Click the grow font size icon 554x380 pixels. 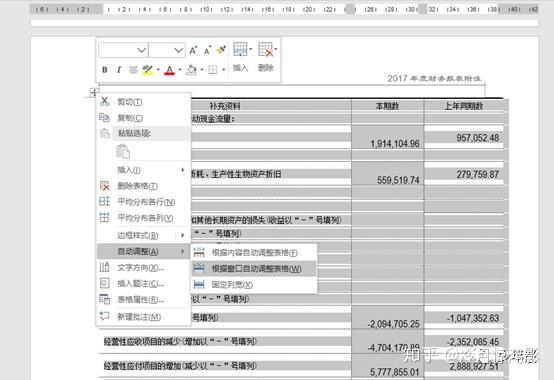tap(193, 51)
